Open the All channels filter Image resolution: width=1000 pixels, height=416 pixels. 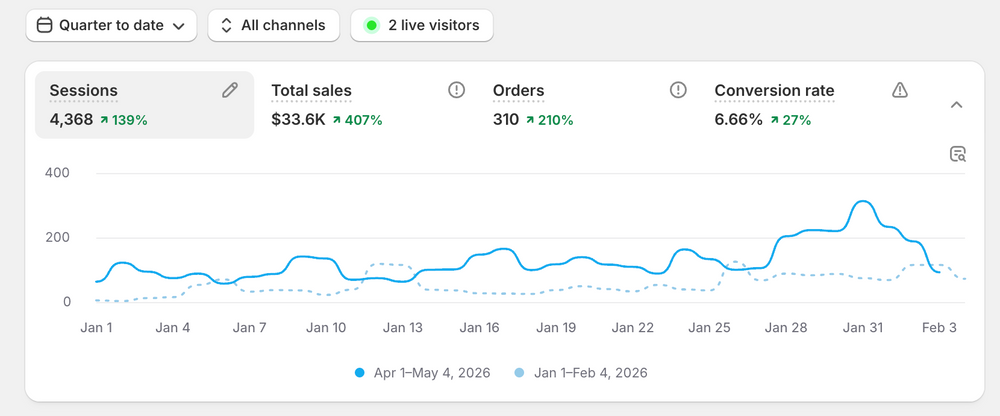point(274,26)
